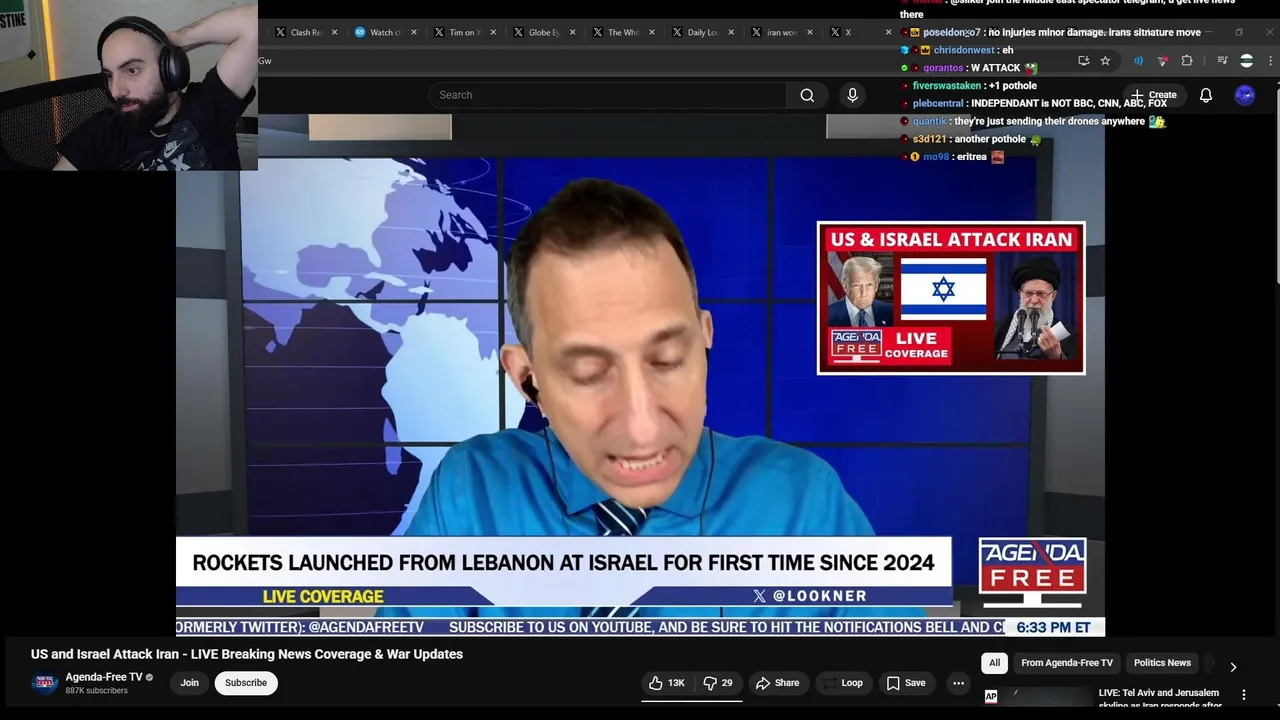Image resolution: width=1280 pixels, height=720 pixels.
Task: Click chat username qorantos
Action: [x=943, y=68]
